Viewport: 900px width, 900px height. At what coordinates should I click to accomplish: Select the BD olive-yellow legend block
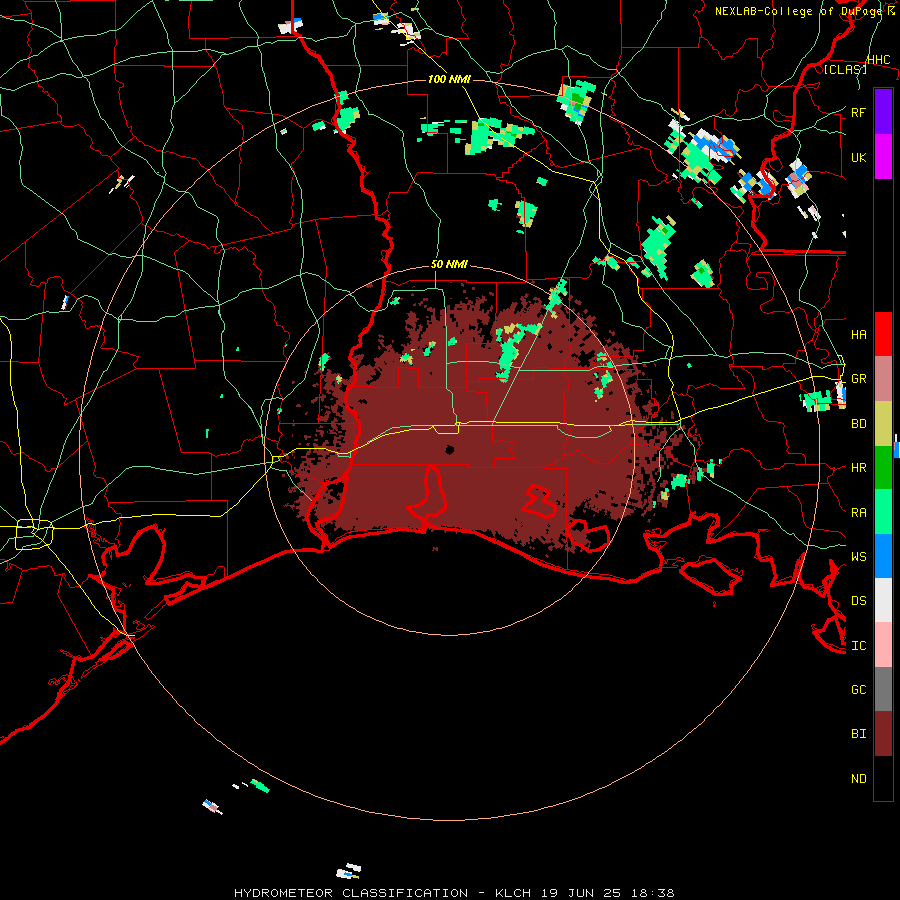tap(883, 424)
